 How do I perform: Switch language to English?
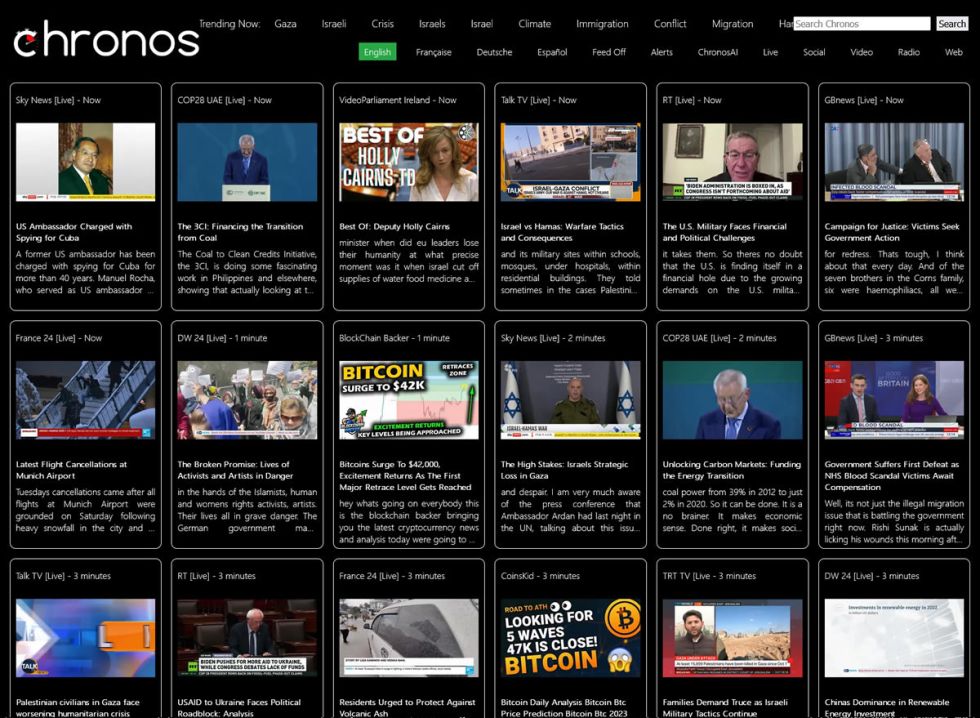[378, 52]
